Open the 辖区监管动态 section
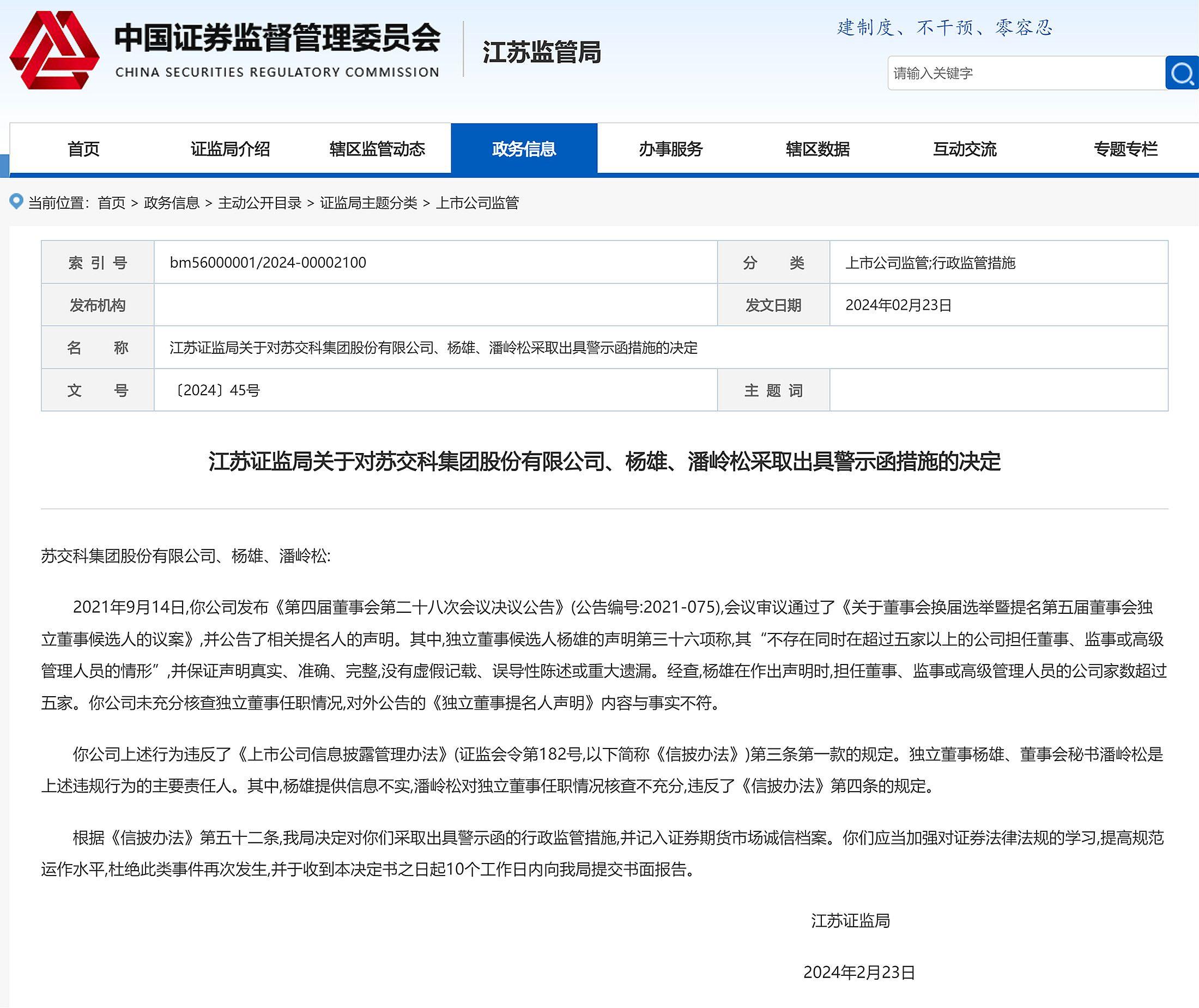 click(378, 149)
